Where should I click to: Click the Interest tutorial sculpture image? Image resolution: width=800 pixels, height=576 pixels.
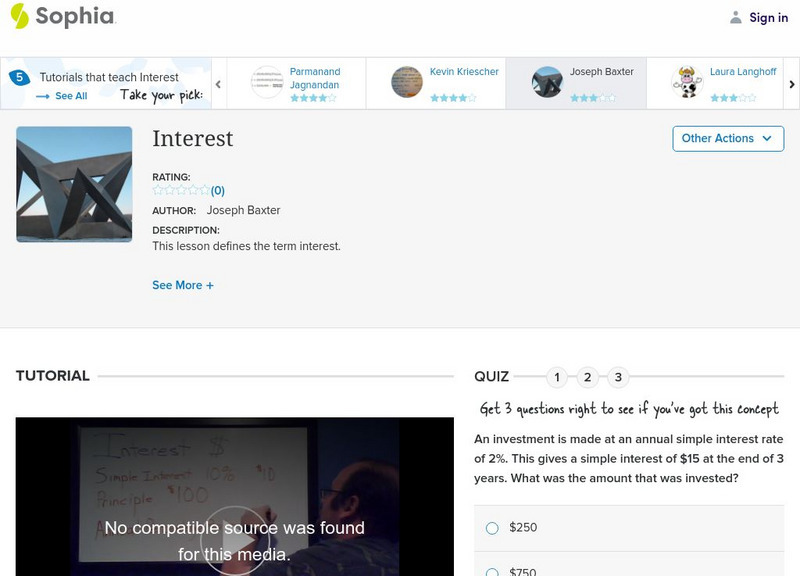point(74,184)
